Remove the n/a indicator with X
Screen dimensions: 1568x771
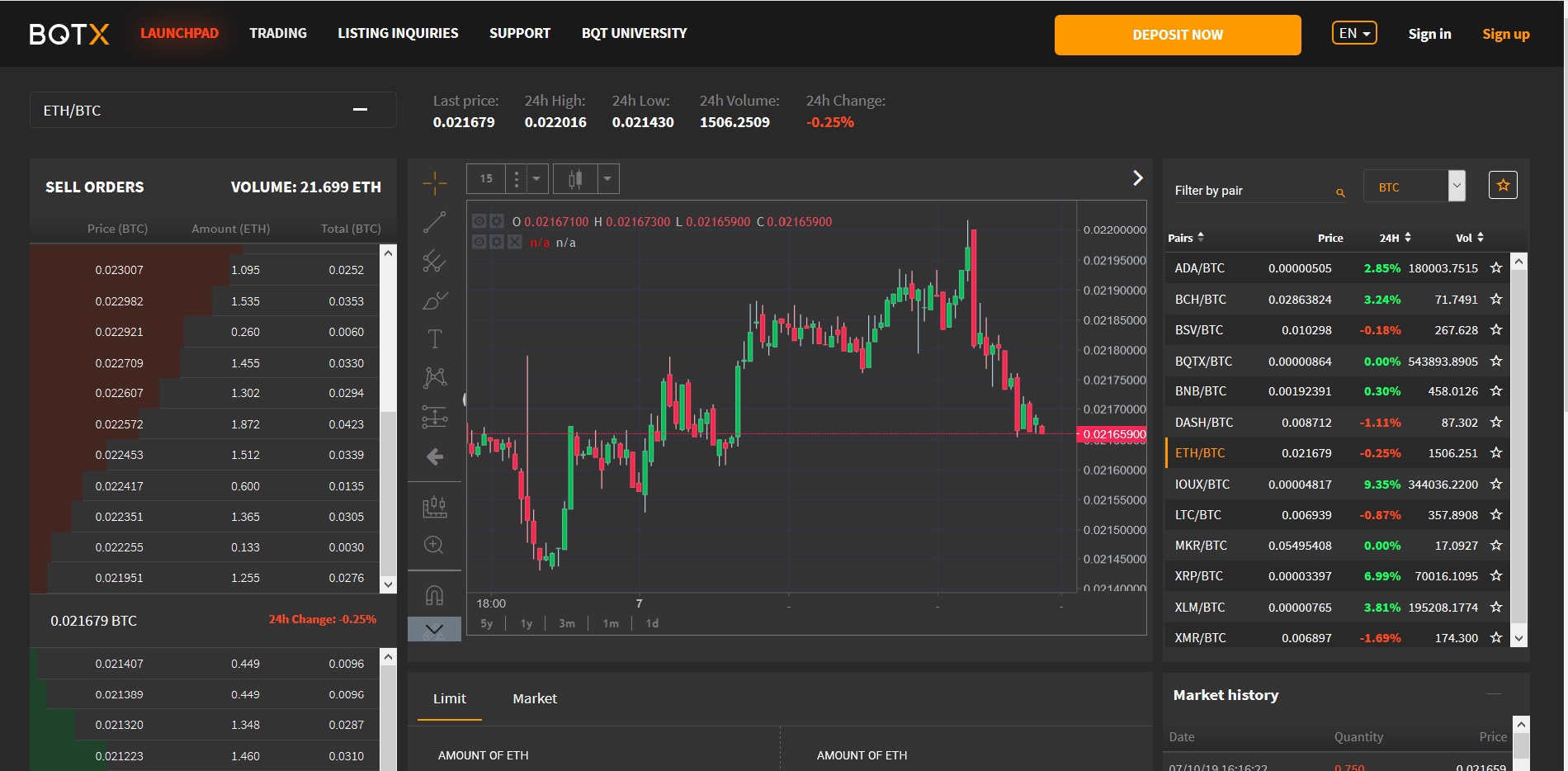point(514,242)
